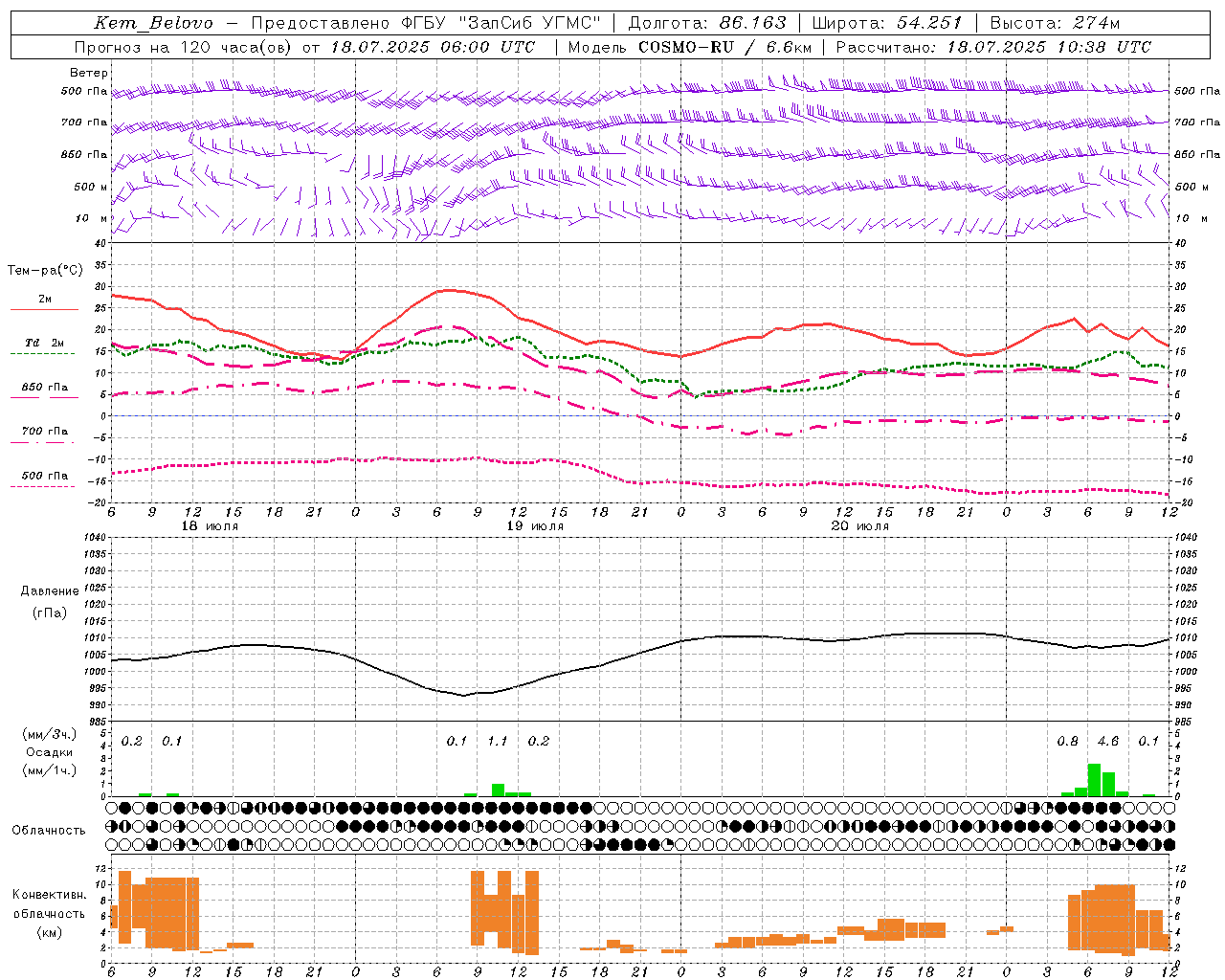Click the "Осадки" precipitation label

click(50, 752)
